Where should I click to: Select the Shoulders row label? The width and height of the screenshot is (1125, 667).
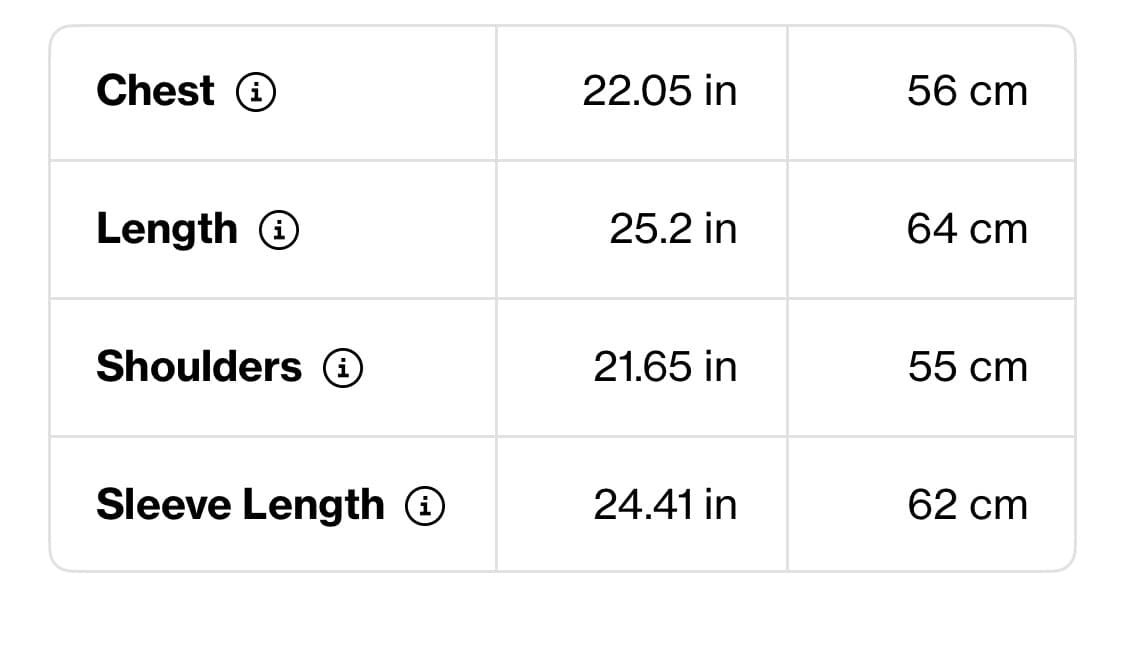point(199,366)
